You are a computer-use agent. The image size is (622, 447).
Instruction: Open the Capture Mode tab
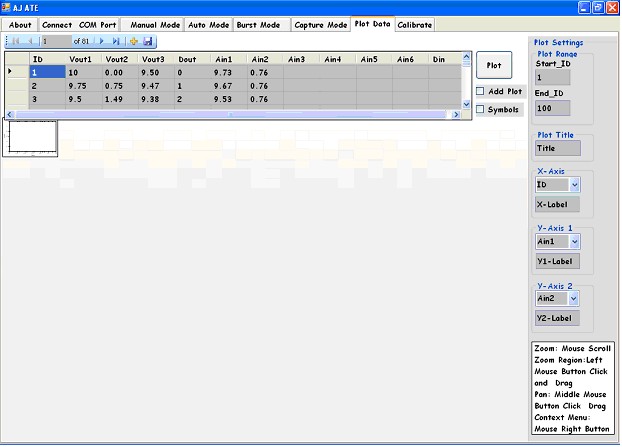pos(321,25)
